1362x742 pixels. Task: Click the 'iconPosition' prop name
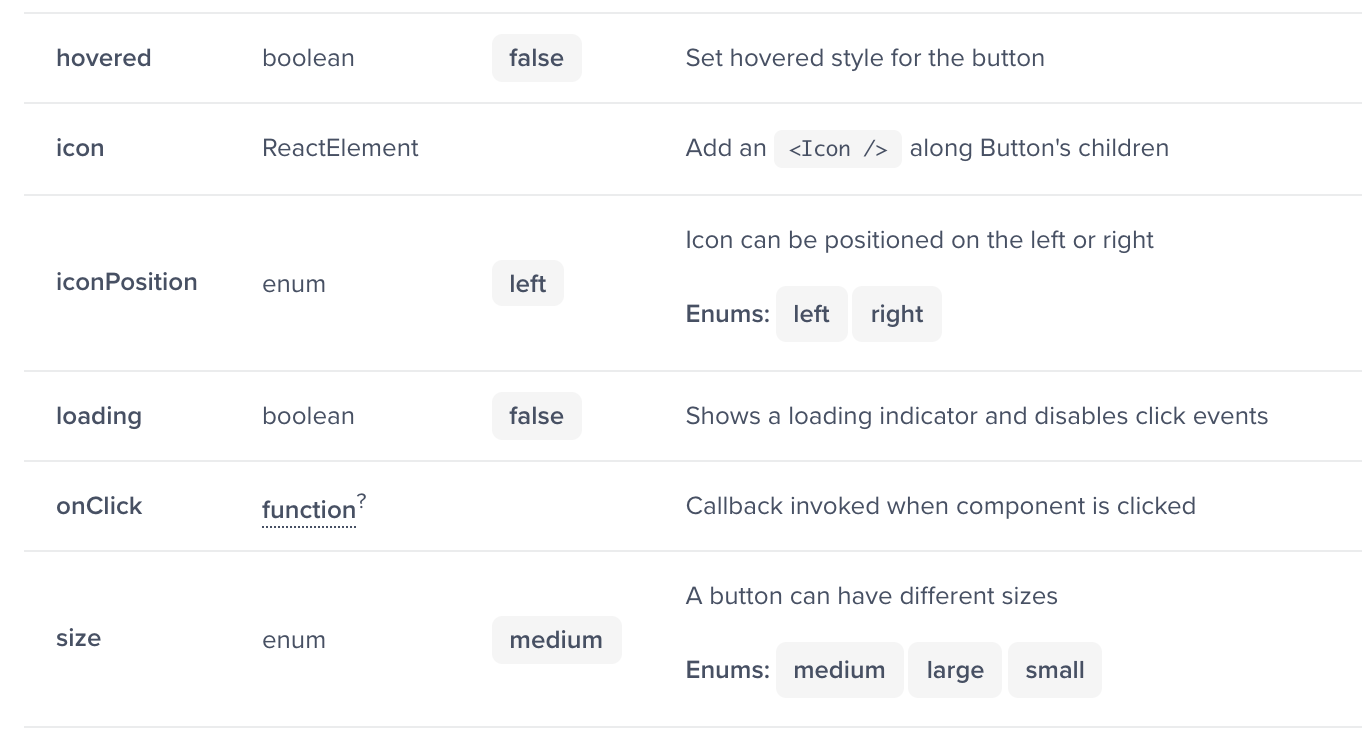coord(126,282)
